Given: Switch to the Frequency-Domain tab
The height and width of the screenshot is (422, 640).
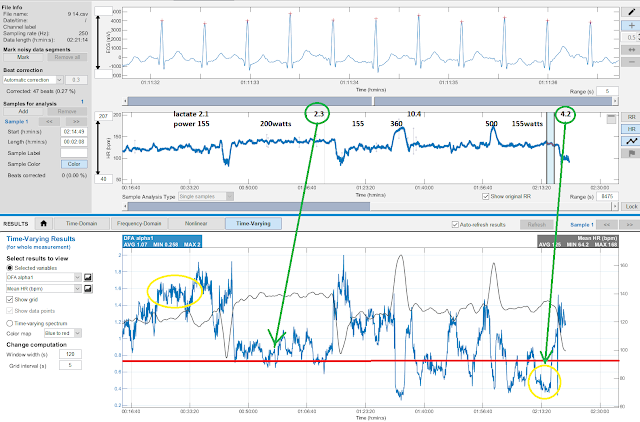Looking at the screenshot, I should (x=139, y=223).
